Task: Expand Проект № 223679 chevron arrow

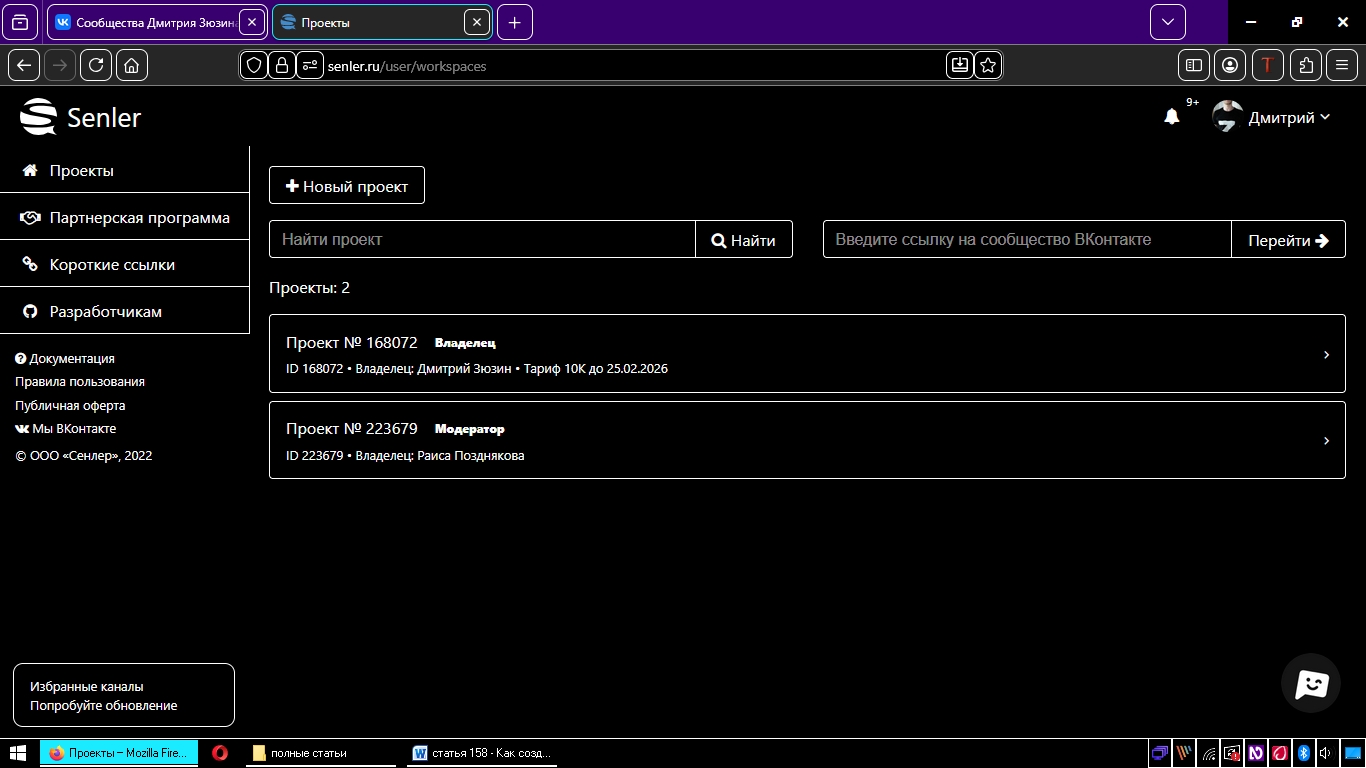Action: point(1326,441)
